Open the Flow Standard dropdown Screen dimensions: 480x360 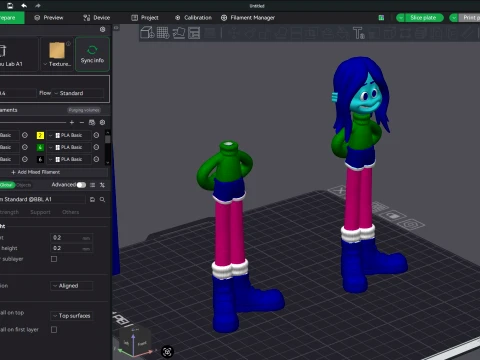(79, 93)
